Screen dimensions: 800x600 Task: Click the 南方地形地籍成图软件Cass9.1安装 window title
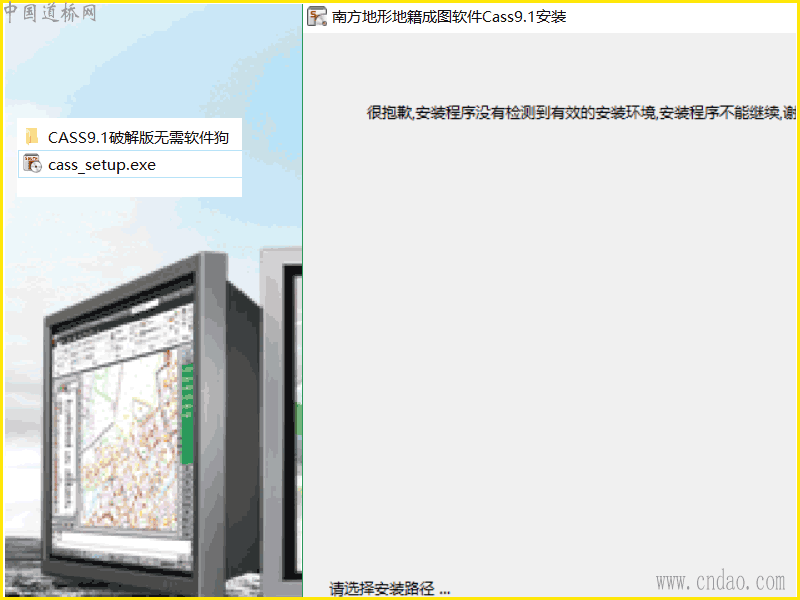449,17
